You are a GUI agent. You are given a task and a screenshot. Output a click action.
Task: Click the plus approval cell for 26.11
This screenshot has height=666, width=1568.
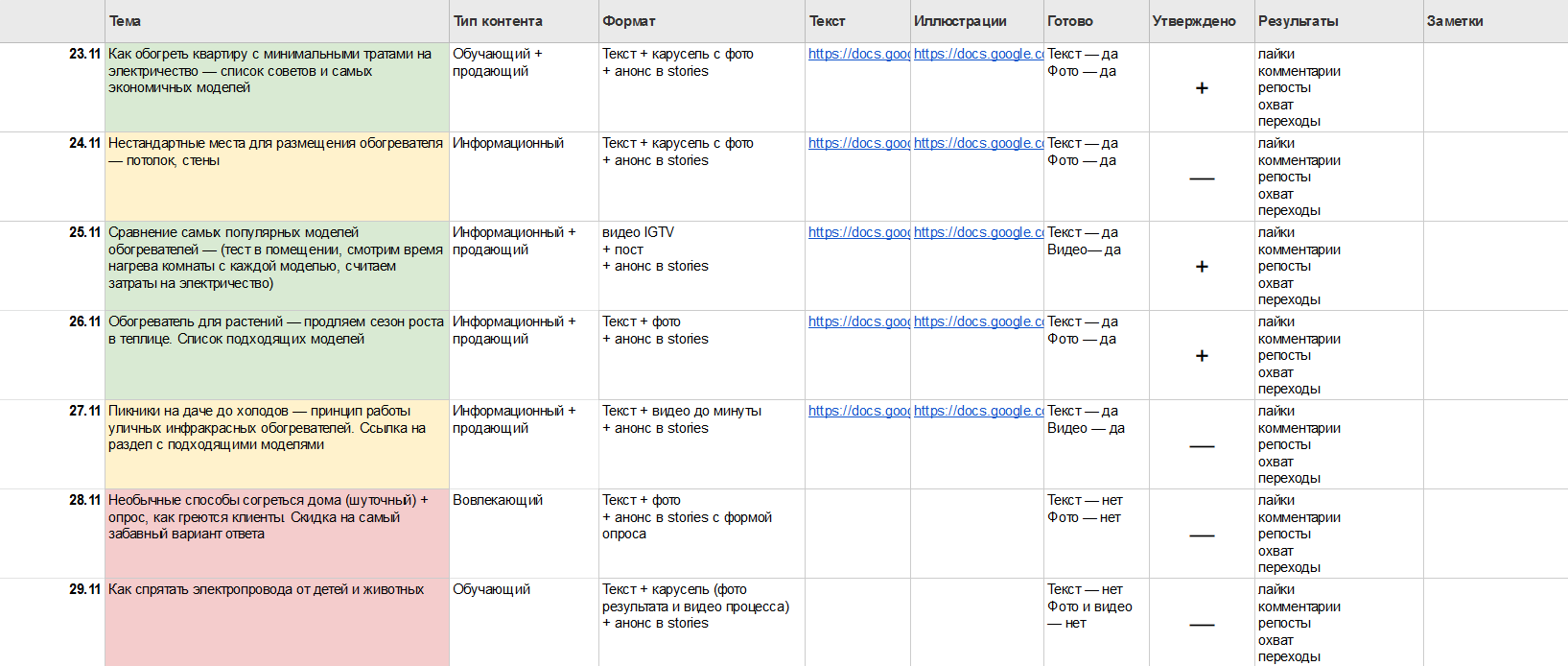pyautogui.click(x=1202, y=356)
